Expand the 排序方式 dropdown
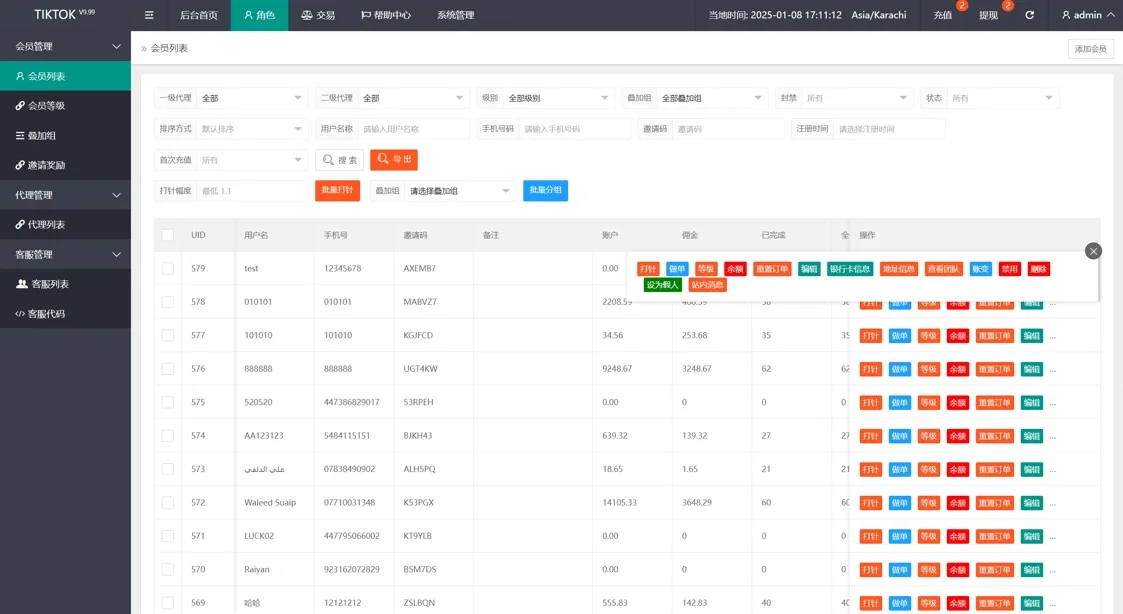This screenshot has height=614, width=1123. (252, 129)
